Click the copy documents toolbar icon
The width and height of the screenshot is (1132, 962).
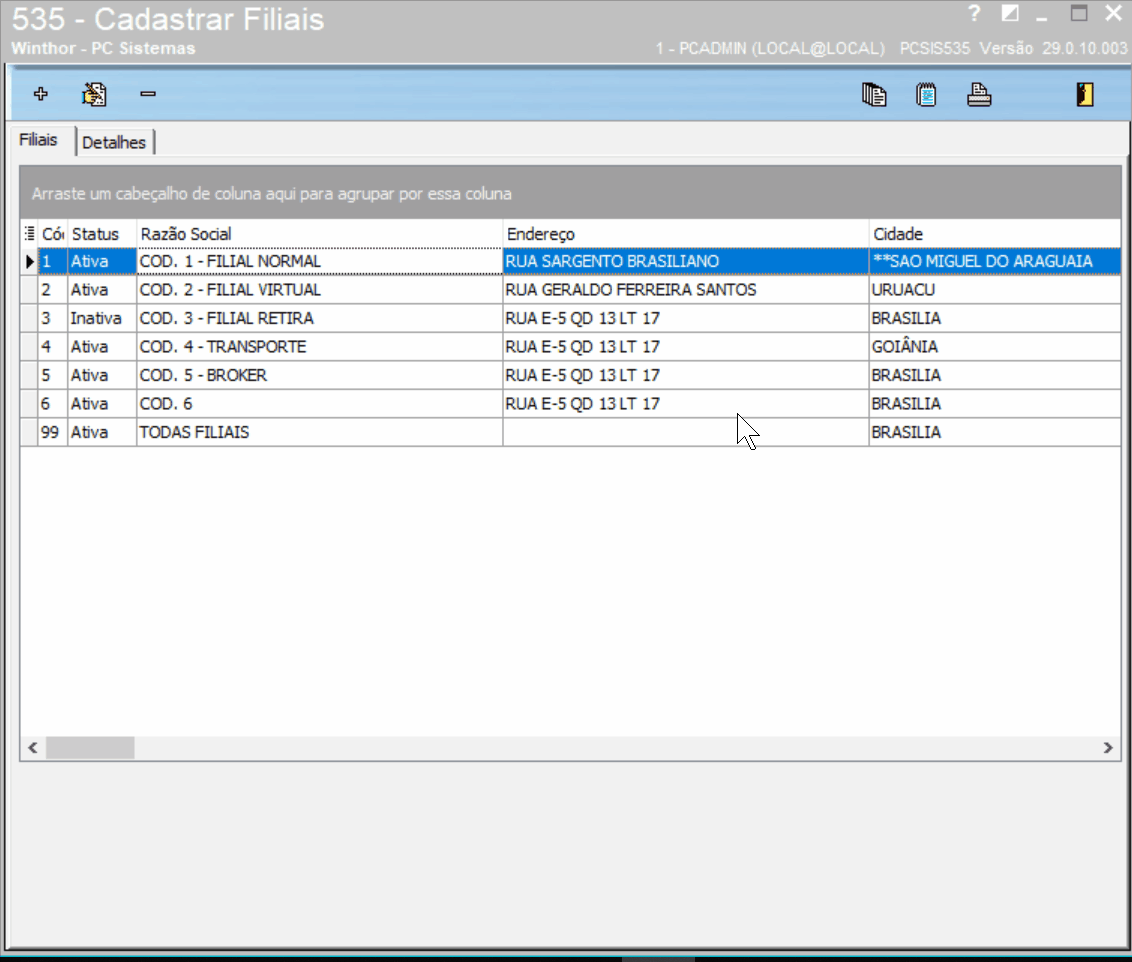click(x=874, y=95)
